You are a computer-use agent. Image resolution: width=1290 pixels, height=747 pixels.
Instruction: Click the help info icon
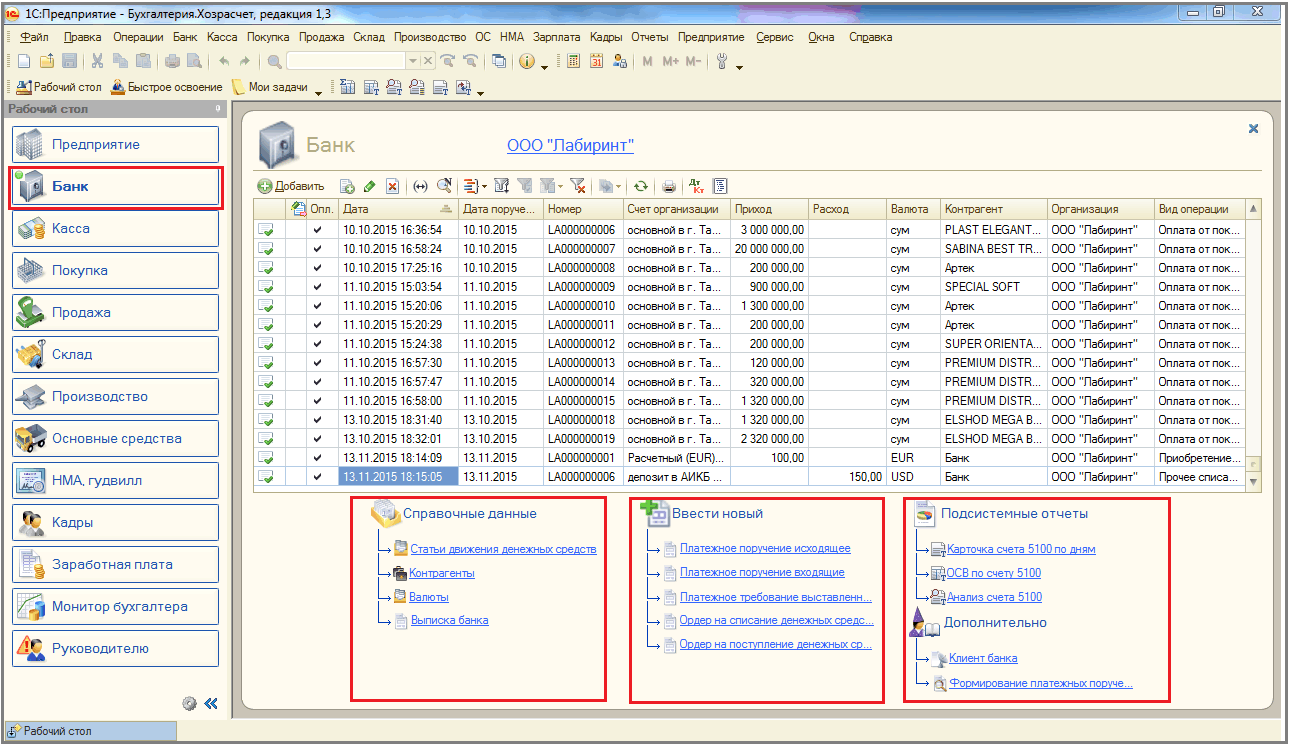click(x=525, y=61)
